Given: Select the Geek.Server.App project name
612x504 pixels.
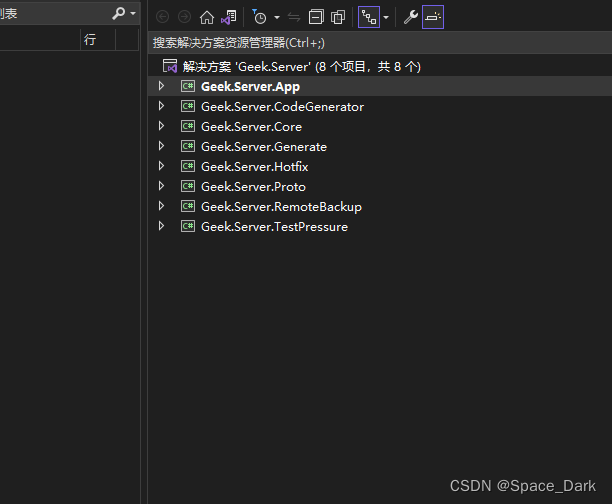Looking at the screenshot, I should pos(250,87).
